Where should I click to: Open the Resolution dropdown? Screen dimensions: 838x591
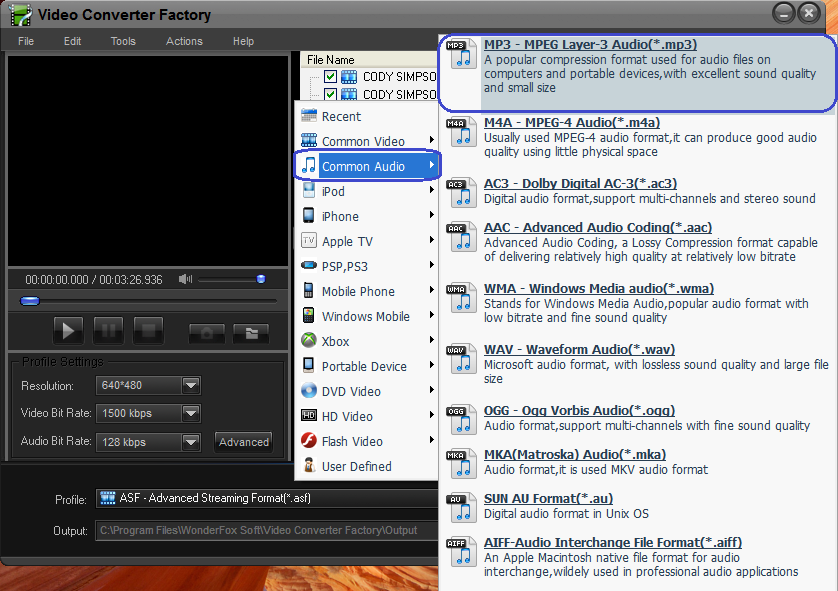click(x=191, y=385)
